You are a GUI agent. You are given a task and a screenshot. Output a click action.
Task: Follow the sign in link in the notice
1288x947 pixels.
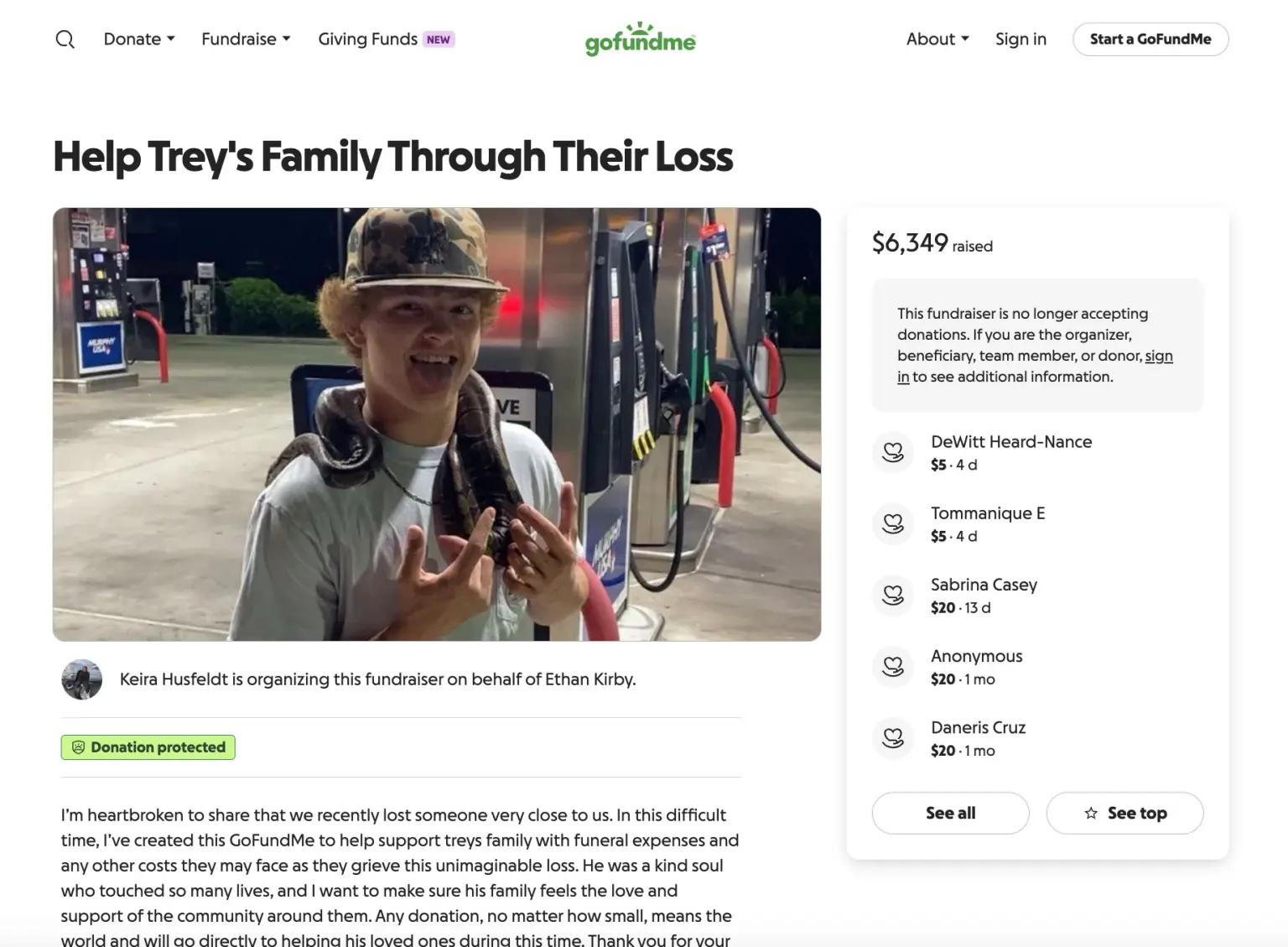[x=1158, y=356]
